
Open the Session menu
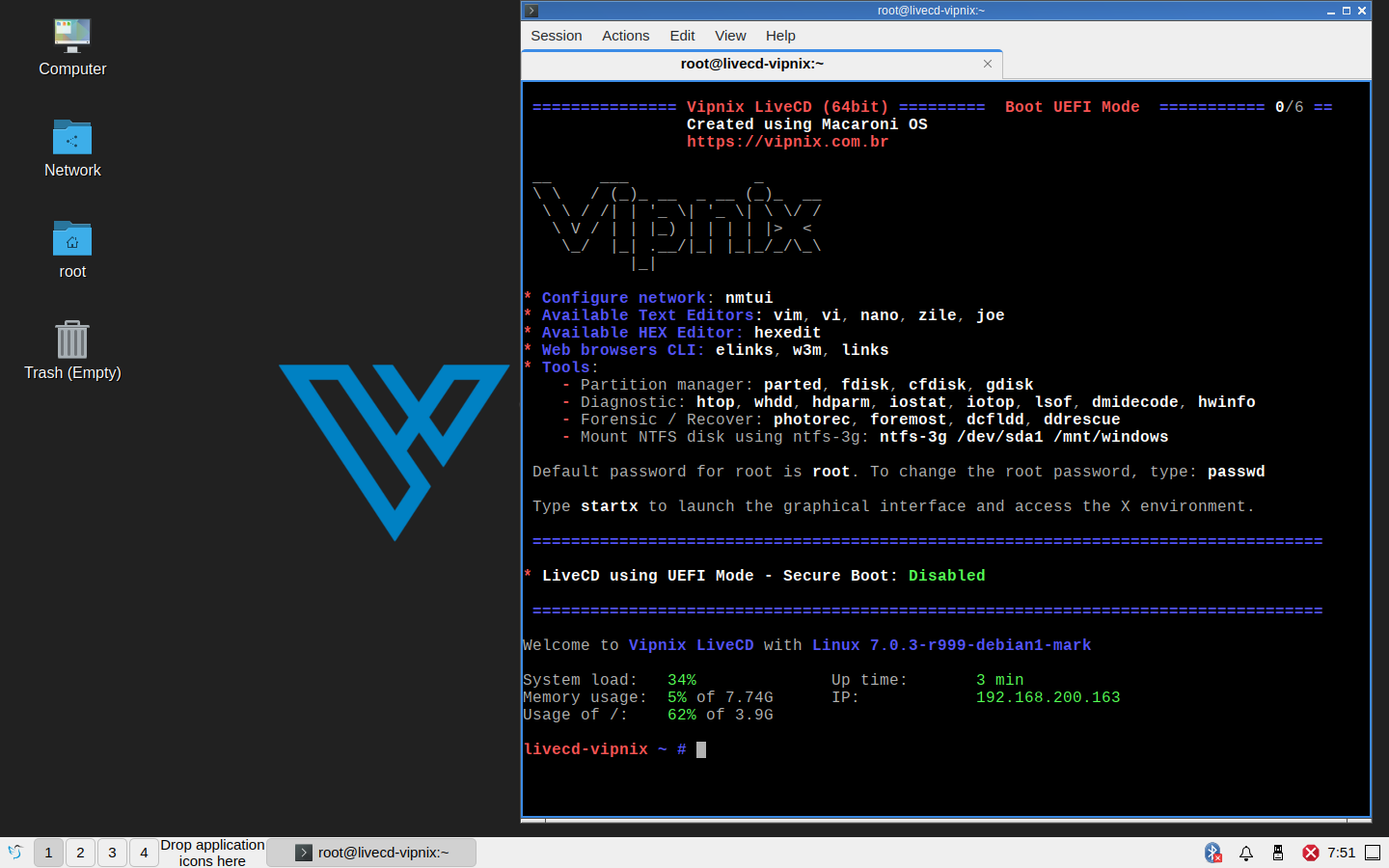click(557, 36)
